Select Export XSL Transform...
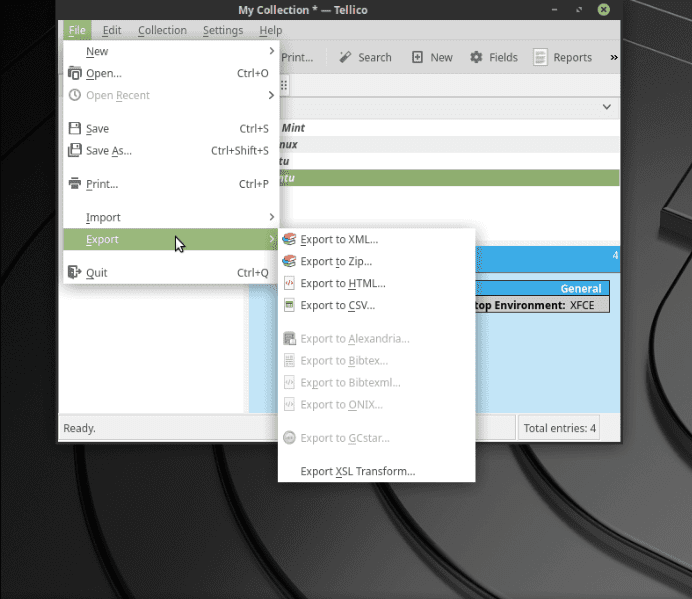This screenshot has height=599, width=692. tap(376, 471)
